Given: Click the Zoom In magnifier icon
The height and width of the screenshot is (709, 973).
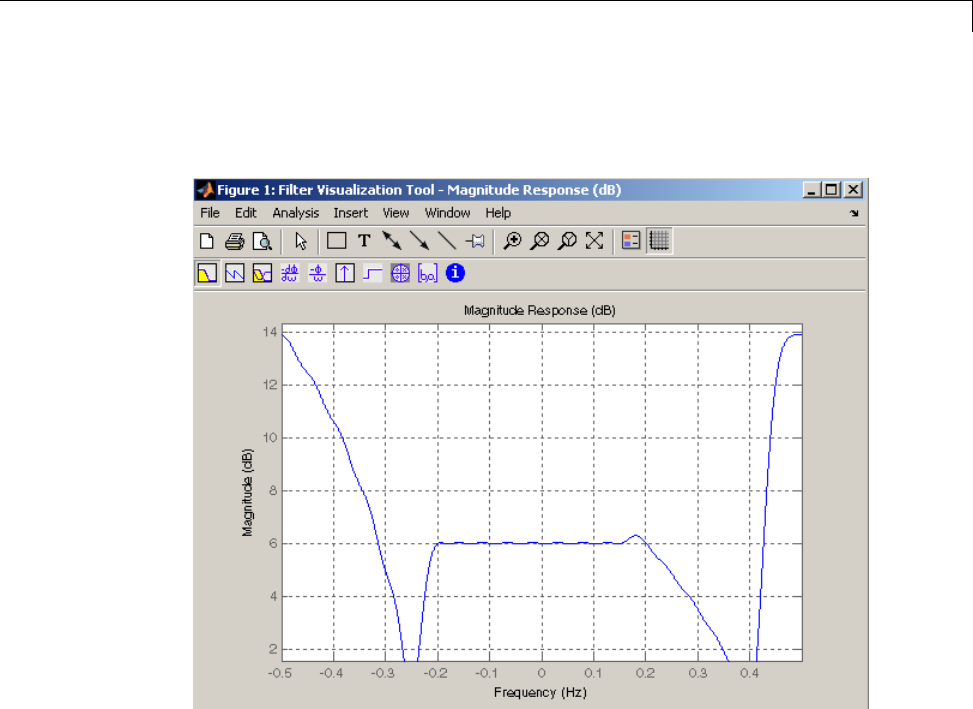Looking at the screenshot, I should click(512, 241).
